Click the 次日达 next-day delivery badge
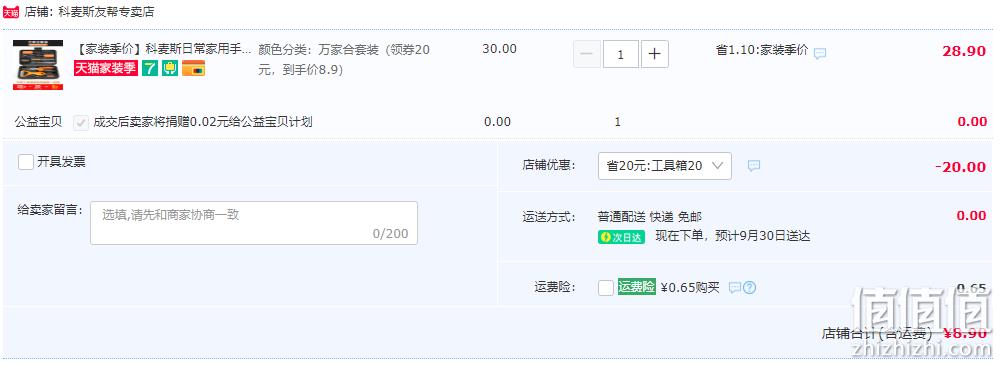This screenshot has width=1001, height=366. (621, 237)
